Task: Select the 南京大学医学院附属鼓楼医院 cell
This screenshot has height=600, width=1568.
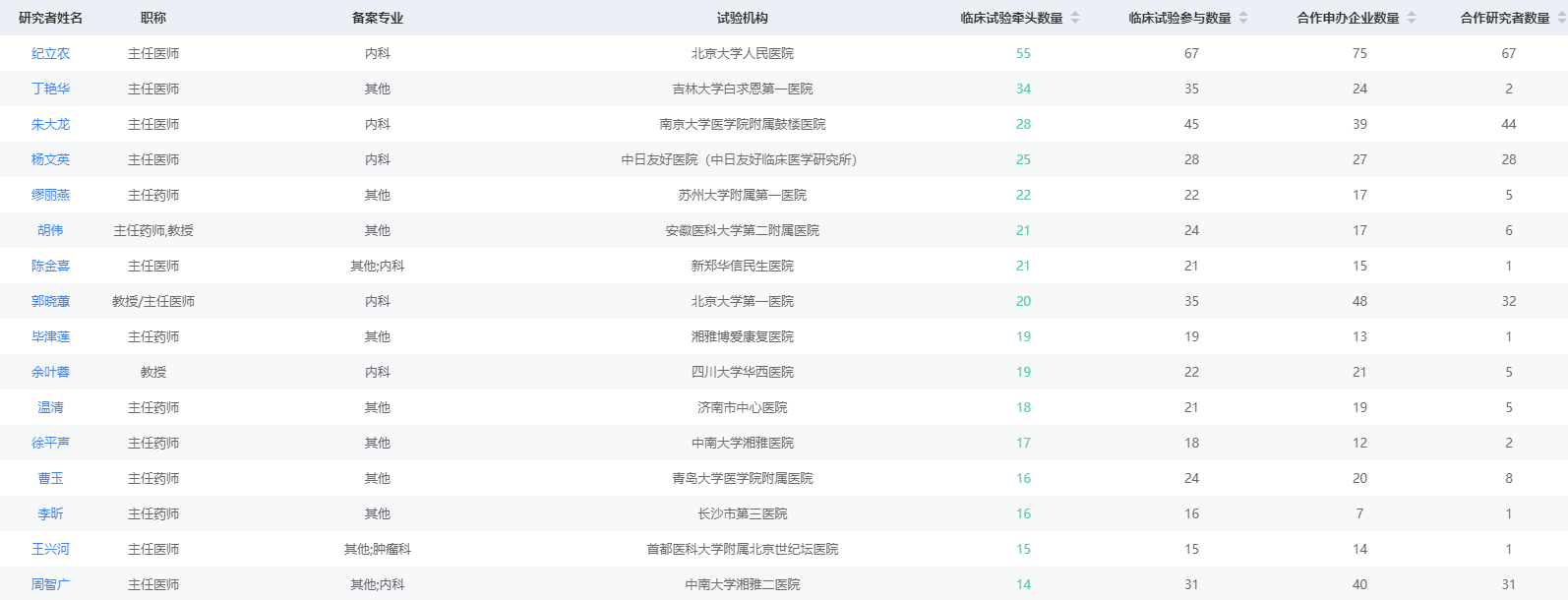Action: (743, 124)
